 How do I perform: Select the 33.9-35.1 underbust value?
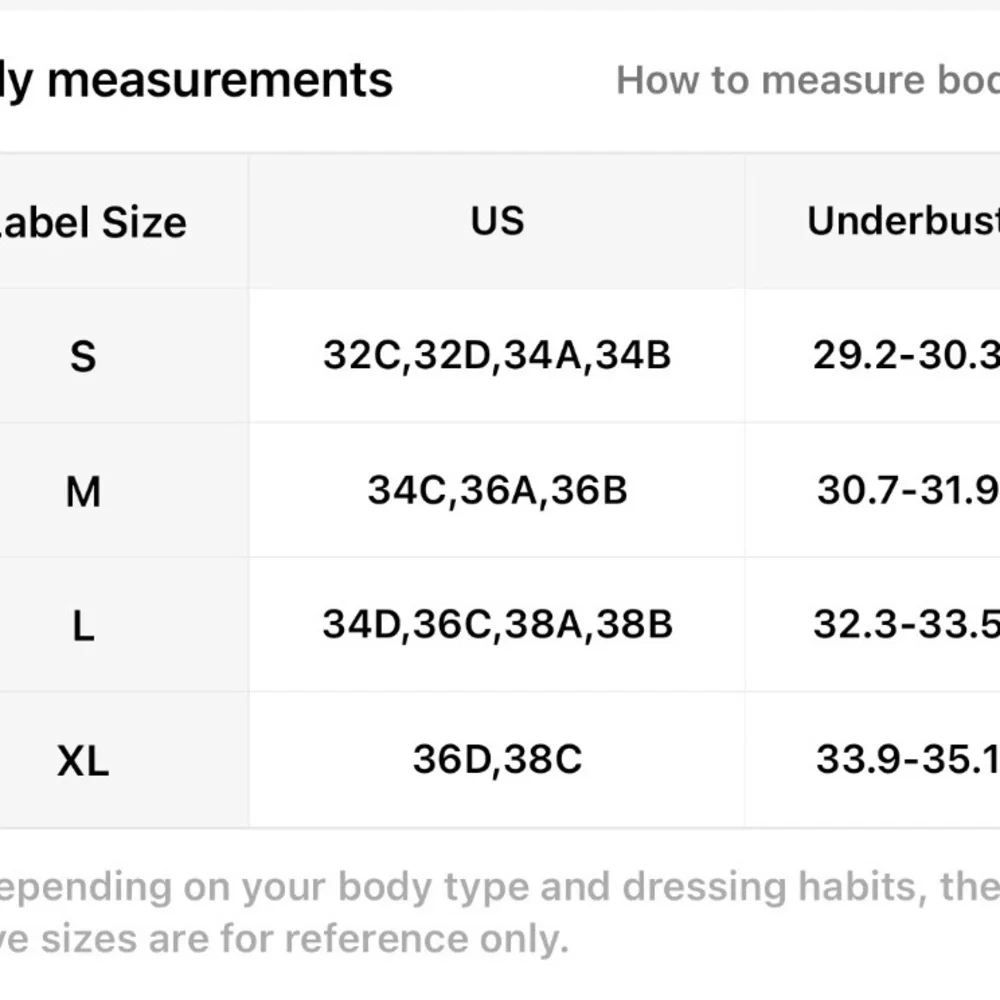tap(907, 760)
